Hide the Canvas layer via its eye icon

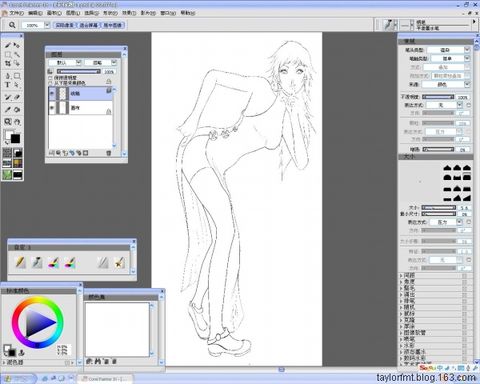pyautogui.click(x=52, y=108)
